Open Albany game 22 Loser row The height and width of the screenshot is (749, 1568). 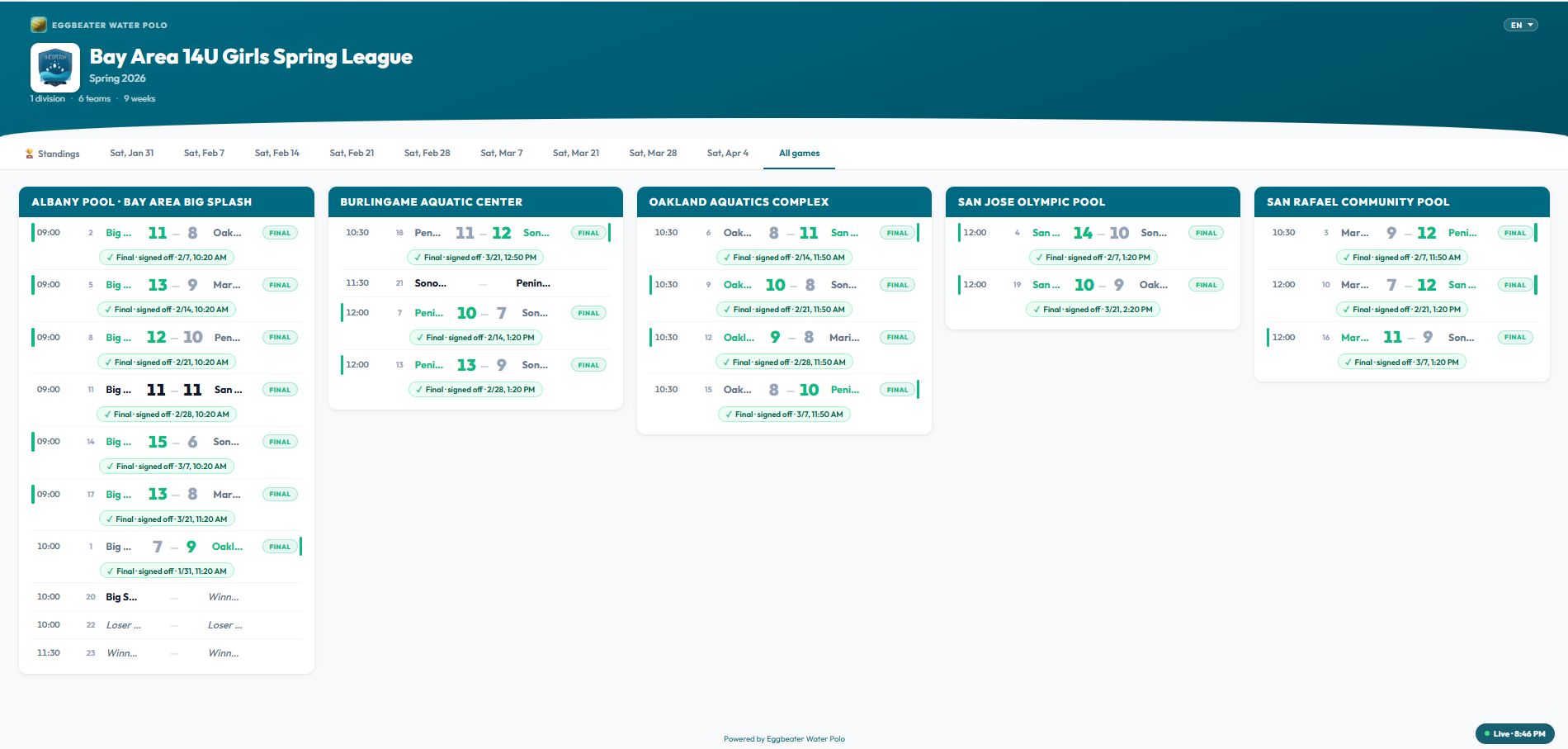point(167,625)
